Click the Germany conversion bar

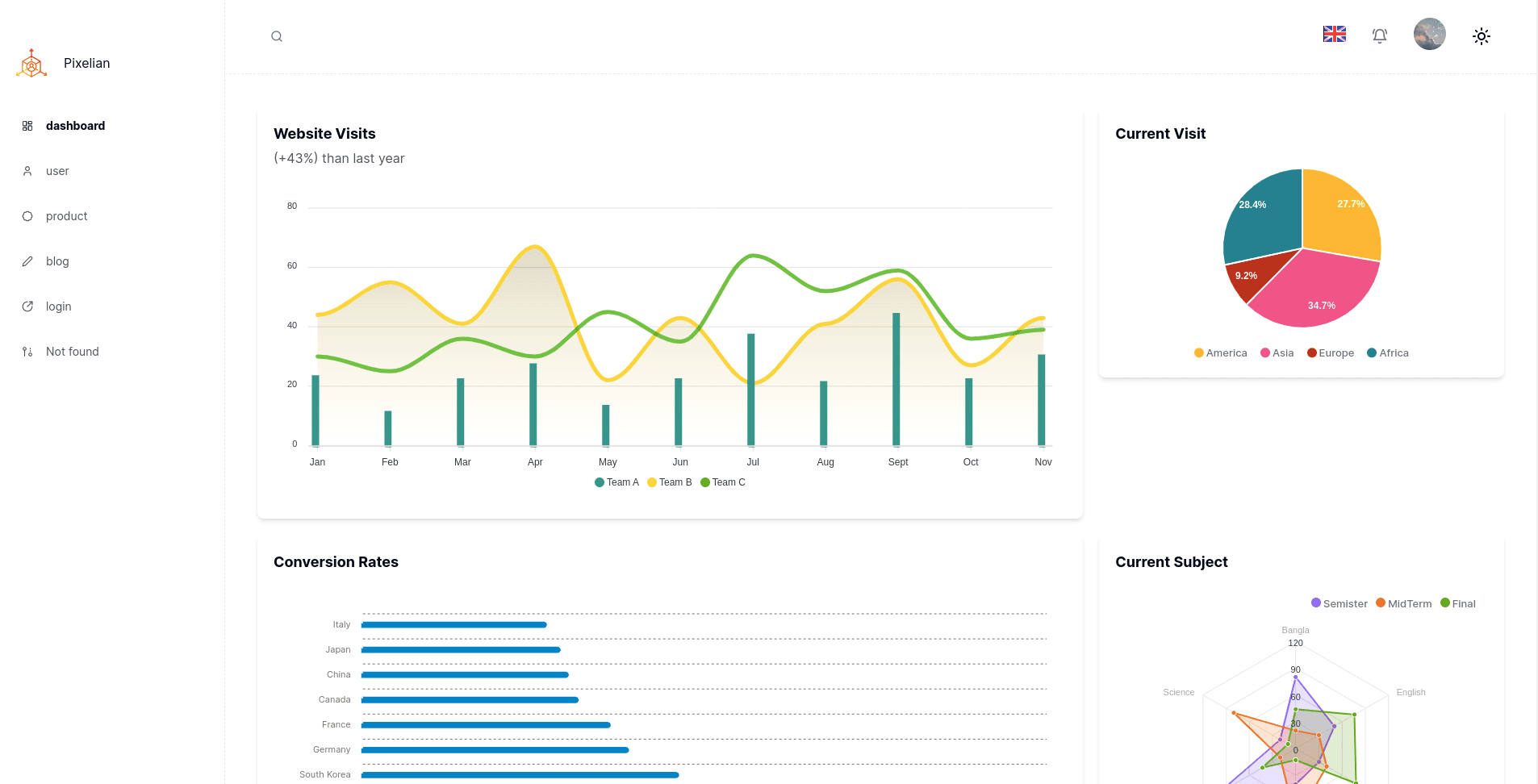point(495,750)
